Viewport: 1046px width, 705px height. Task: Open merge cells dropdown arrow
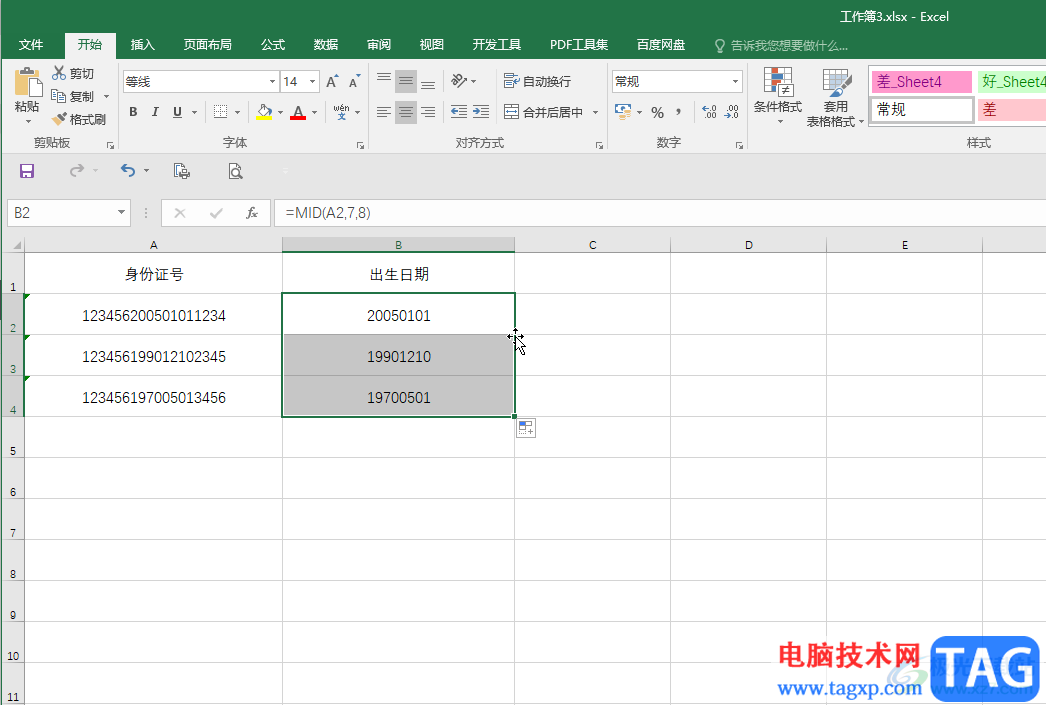[x=596, y=113]
